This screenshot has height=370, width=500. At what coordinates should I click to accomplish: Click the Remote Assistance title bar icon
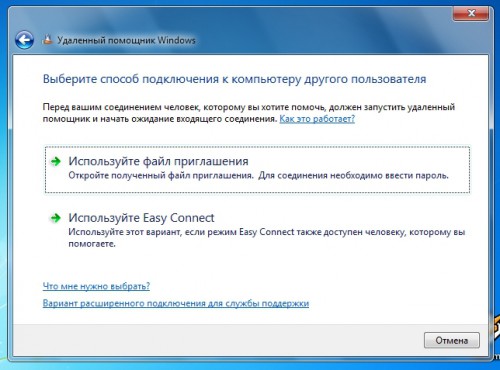(48, 40)
